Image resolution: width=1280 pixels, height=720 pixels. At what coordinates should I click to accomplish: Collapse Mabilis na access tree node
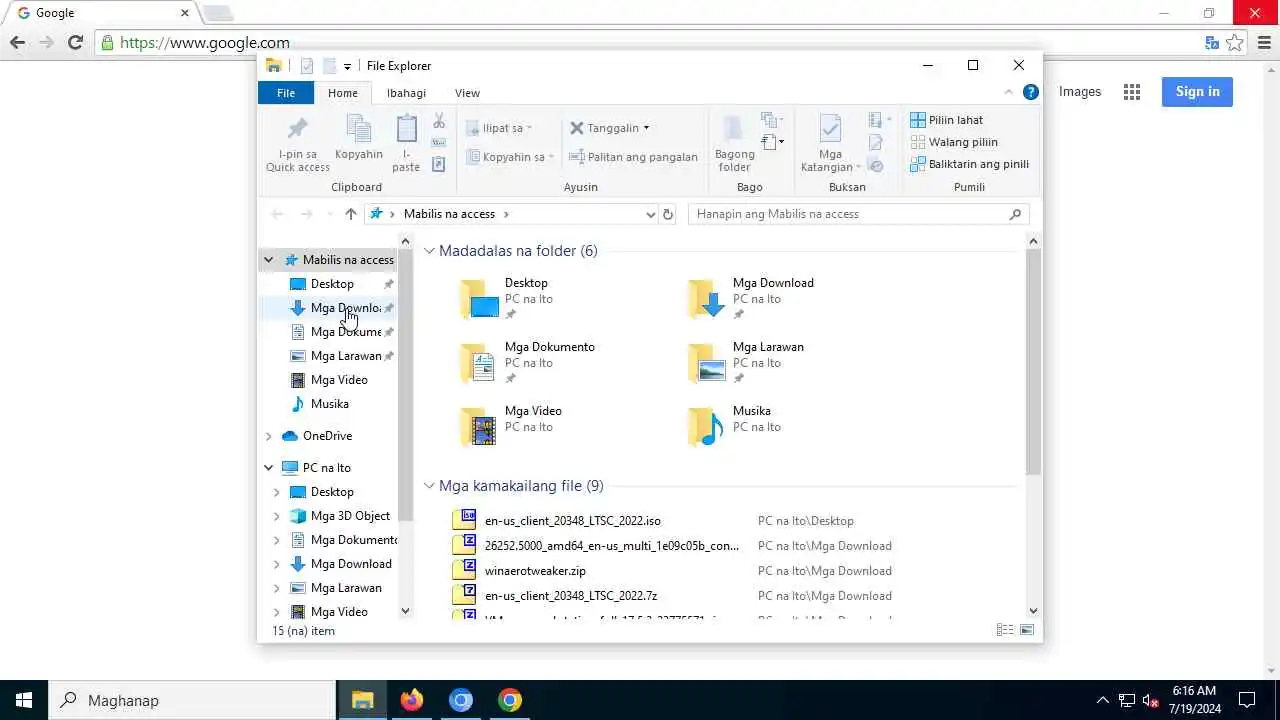point(268,260)
